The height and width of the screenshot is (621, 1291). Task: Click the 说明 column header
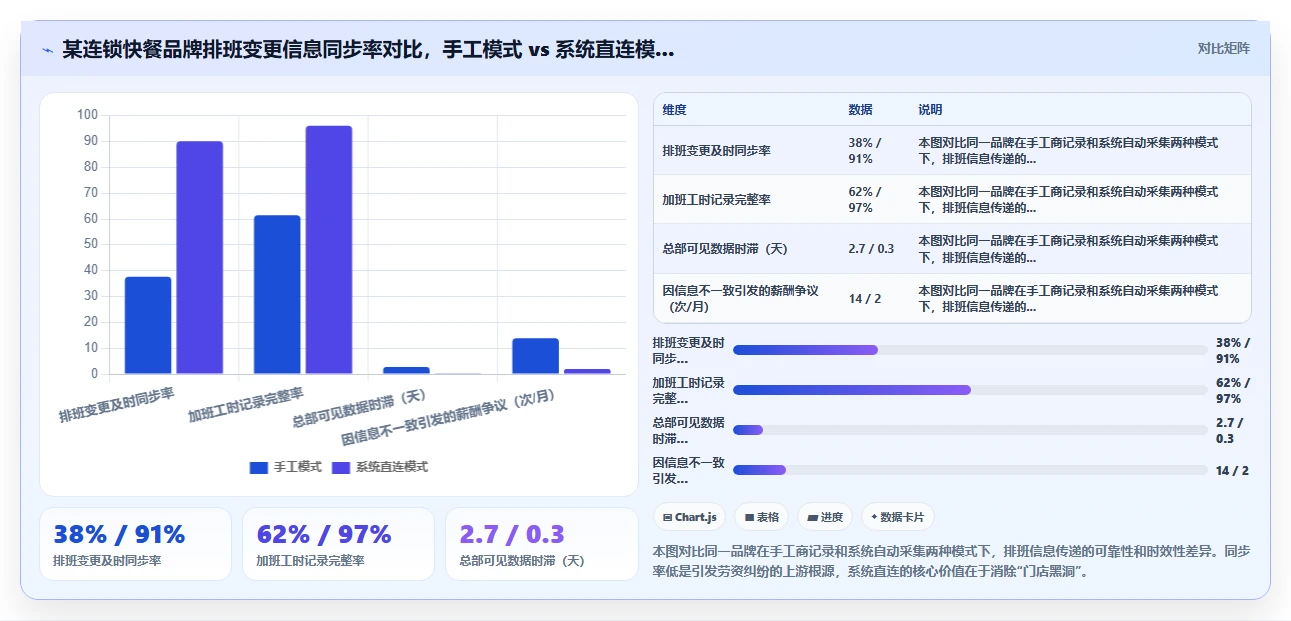(x=930, y=110)
